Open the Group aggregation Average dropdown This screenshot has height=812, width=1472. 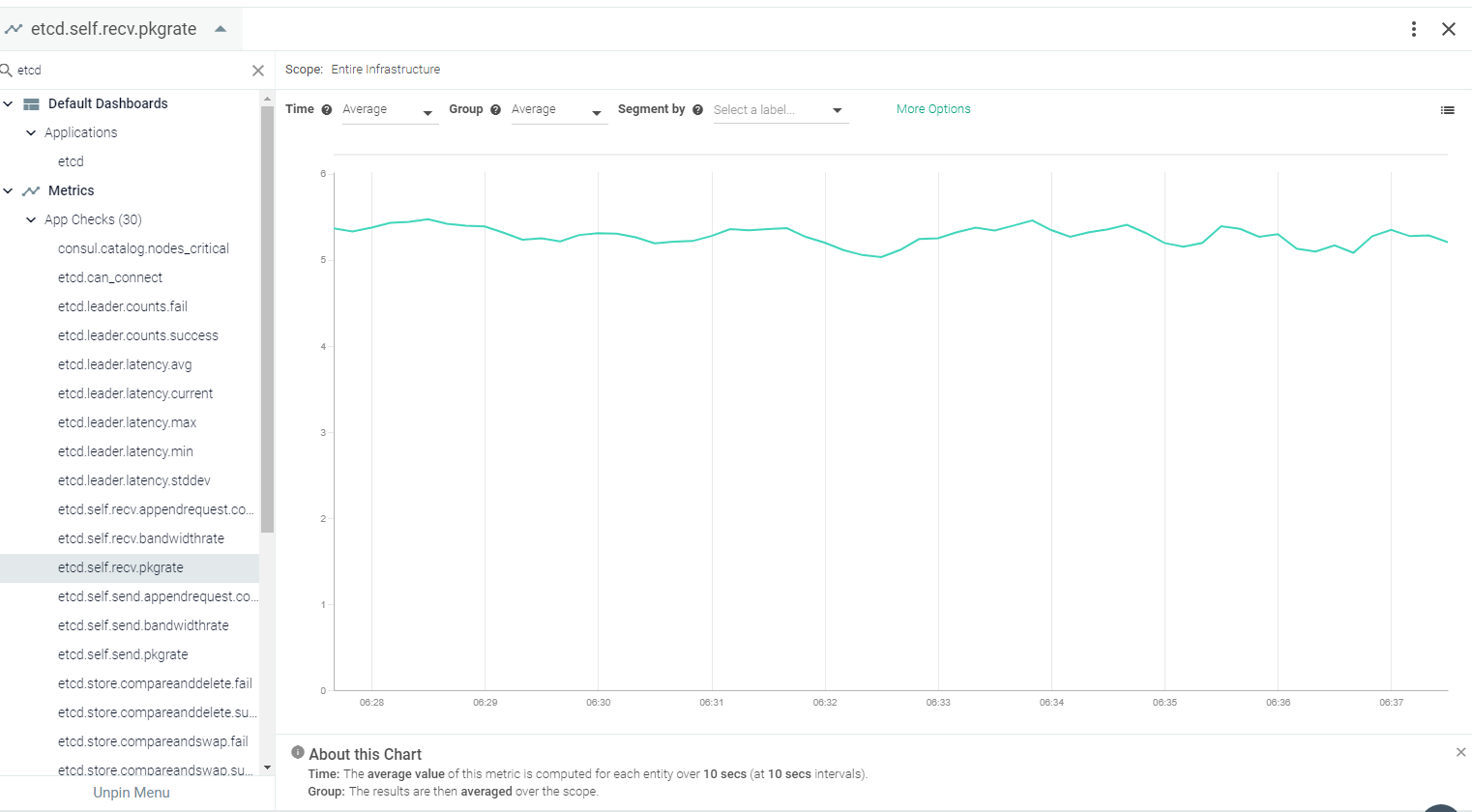[x=557, y=110]
